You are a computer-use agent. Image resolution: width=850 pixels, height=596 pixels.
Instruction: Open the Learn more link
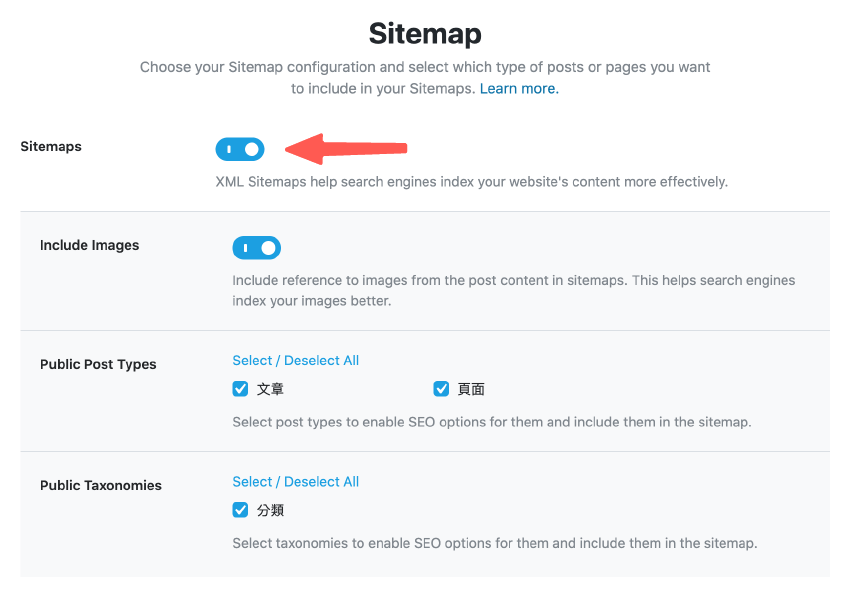point(518,88)
